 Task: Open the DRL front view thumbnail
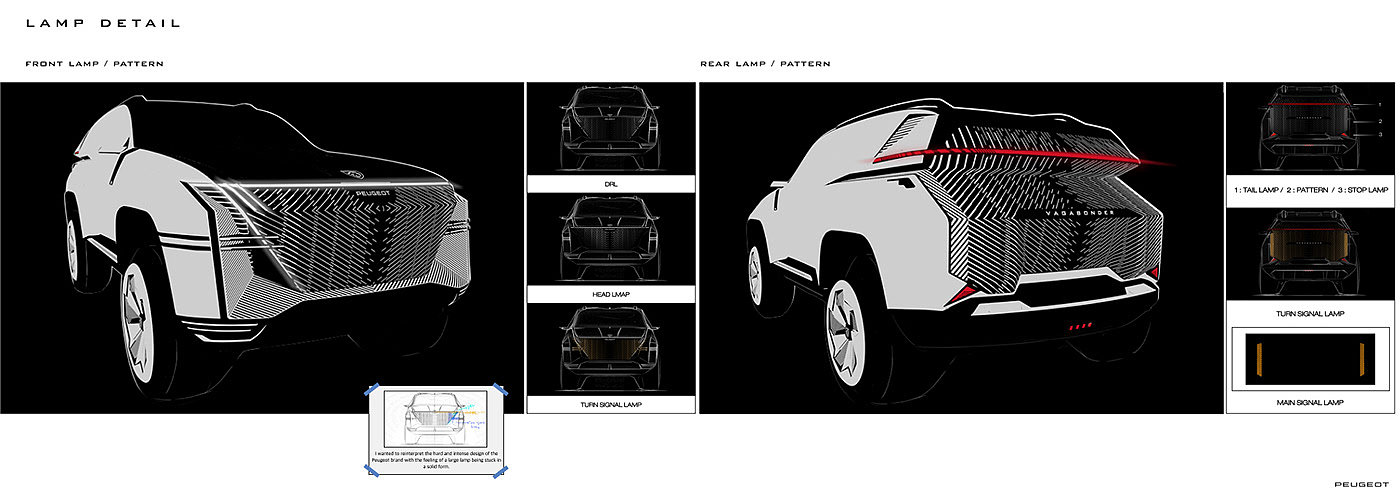coord(610,128)
